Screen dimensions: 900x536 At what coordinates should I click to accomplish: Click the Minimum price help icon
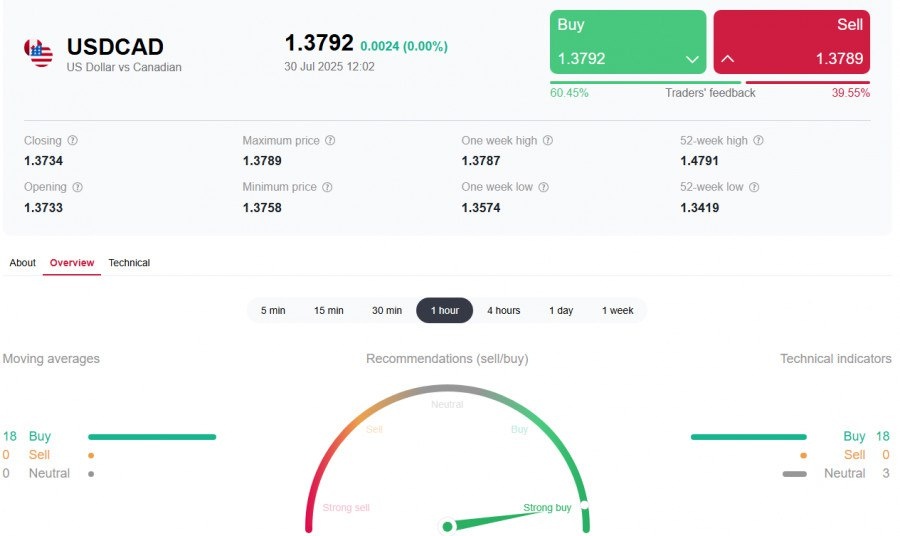(x=327, y=187)
